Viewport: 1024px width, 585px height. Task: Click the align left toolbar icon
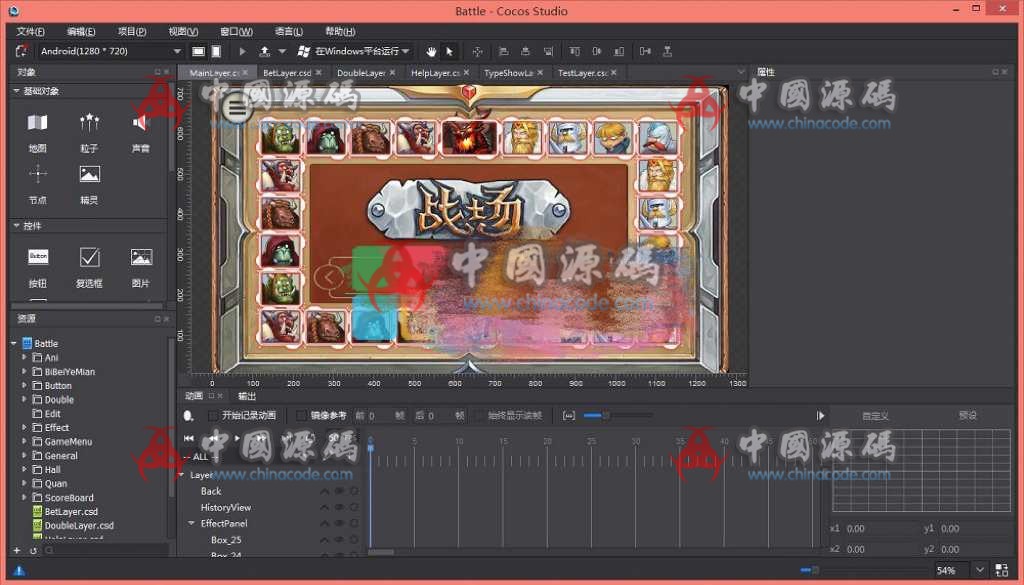click(504, 52)
